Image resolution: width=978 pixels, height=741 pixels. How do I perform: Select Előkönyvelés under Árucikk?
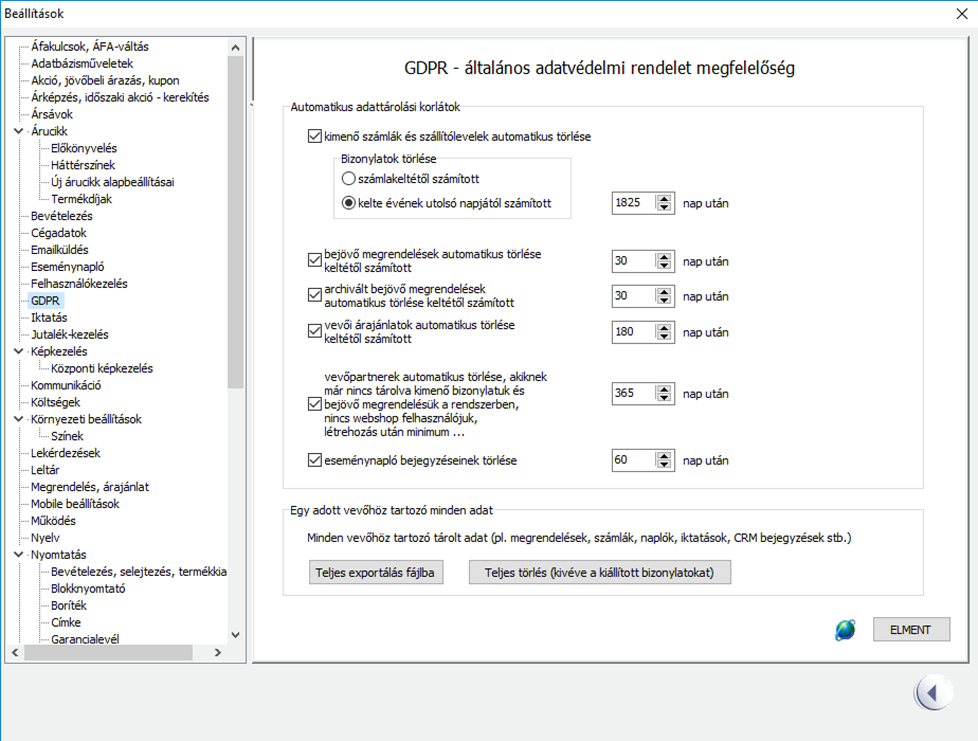[84, 148]
